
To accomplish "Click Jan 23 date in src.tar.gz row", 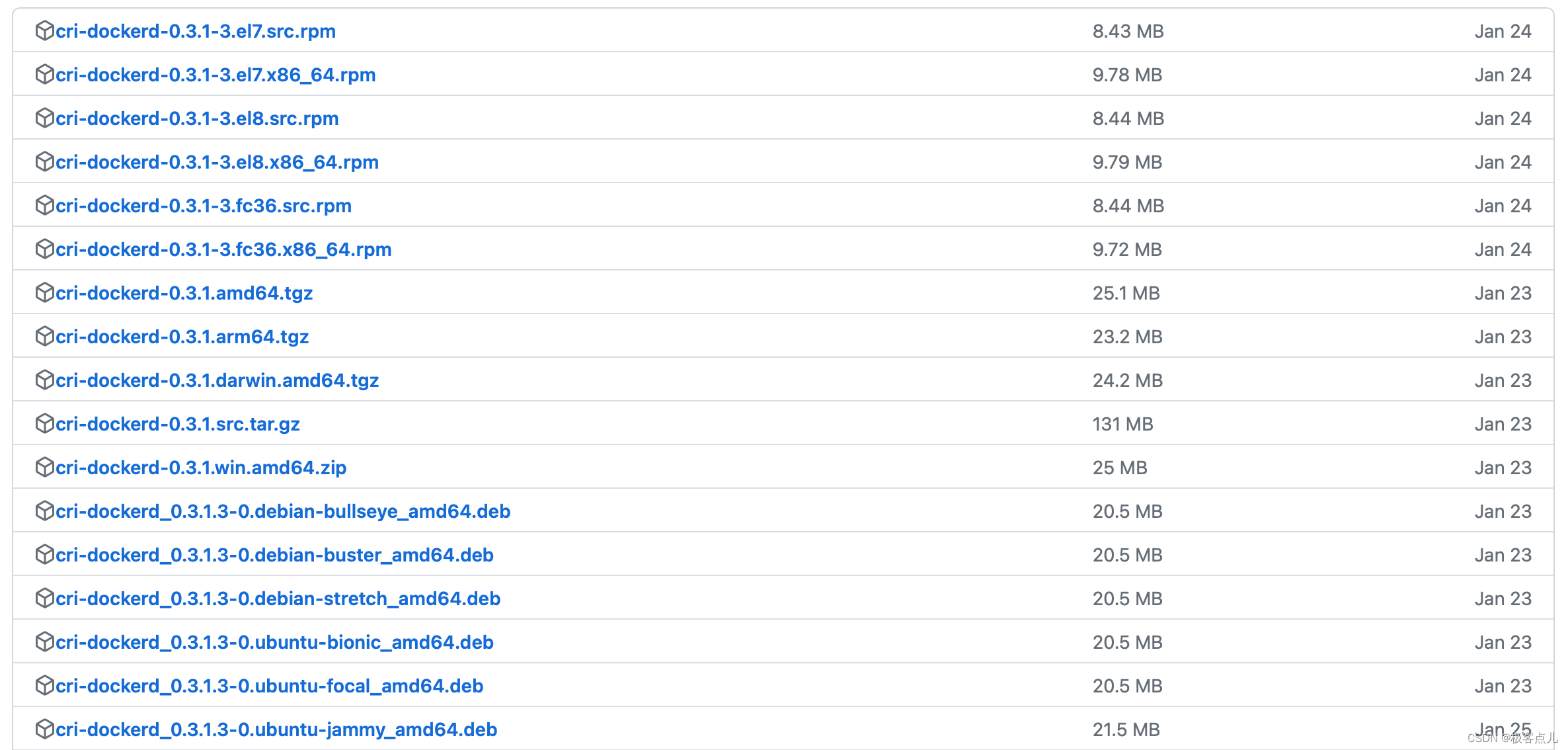I will [x=1503, y=424].
